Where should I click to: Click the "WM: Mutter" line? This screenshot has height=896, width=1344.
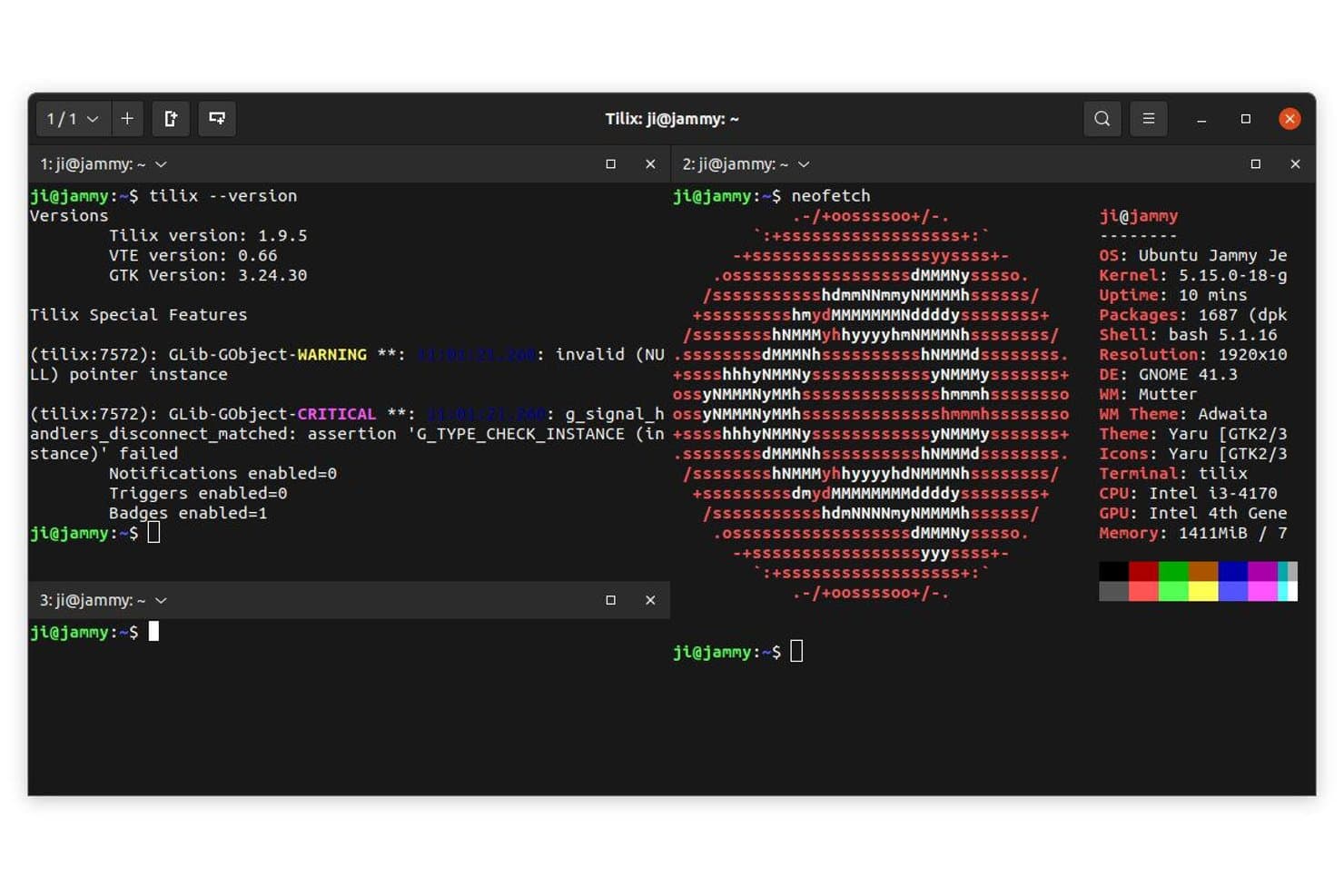1148,395
